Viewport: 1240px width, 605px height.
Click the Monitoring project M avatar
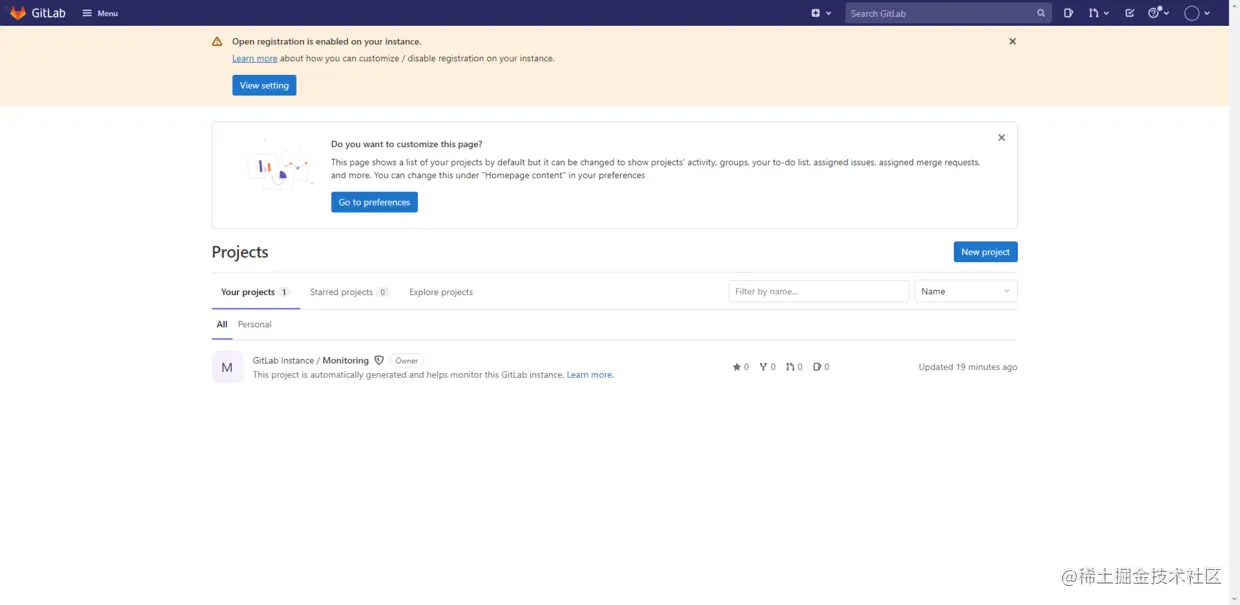[227, 367]
